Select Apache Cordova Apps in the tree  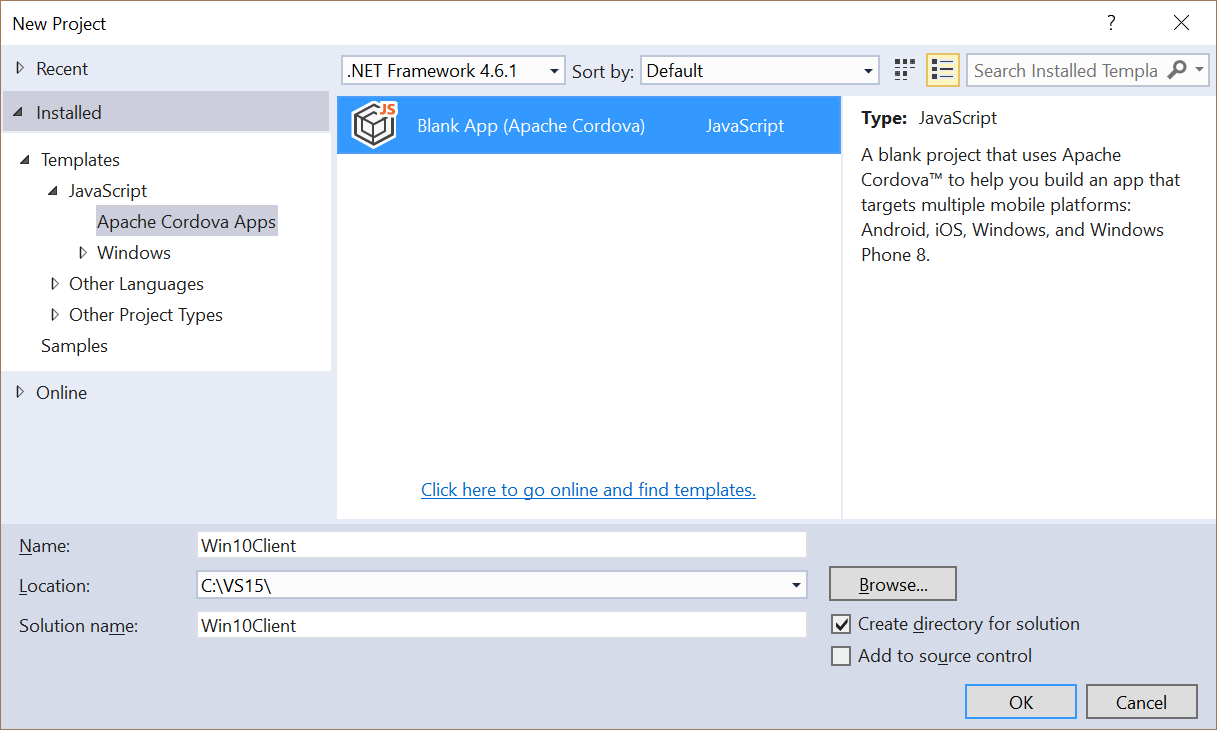(x=186, y=220)
